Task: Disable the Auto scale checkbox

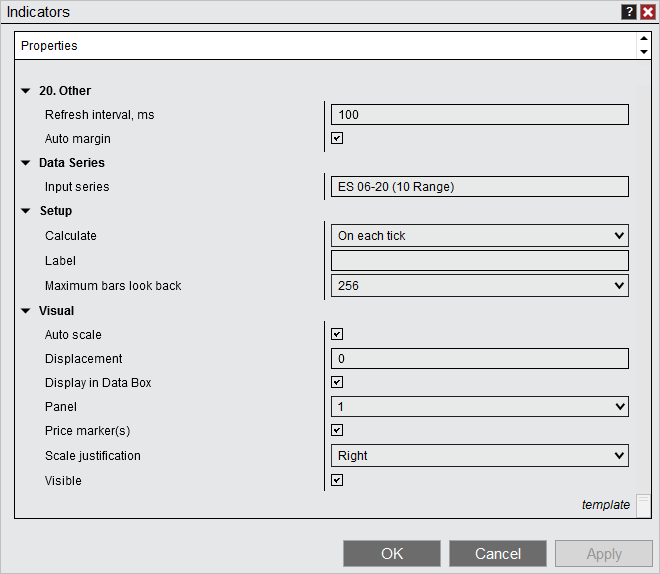Action: (337, 335)
